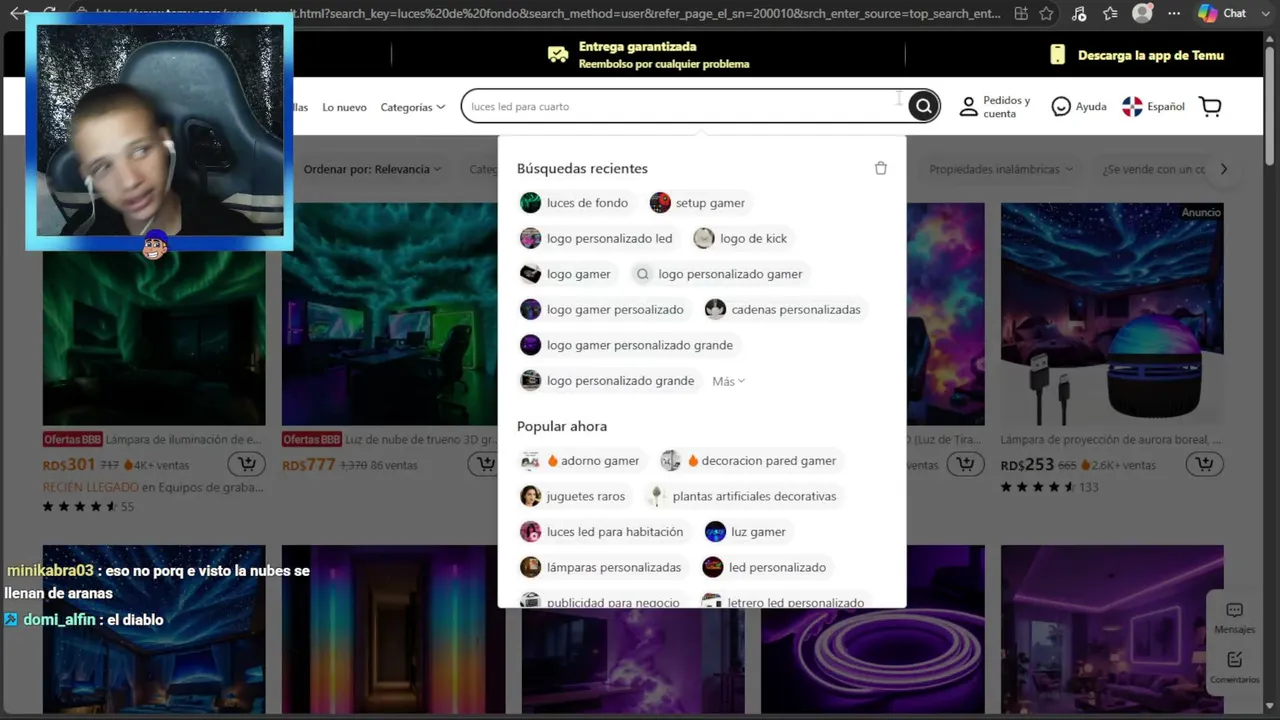This screenshot has height=720, width=1280.
Task: Open the purple LED strip coil product image
Action: [872, 630]
